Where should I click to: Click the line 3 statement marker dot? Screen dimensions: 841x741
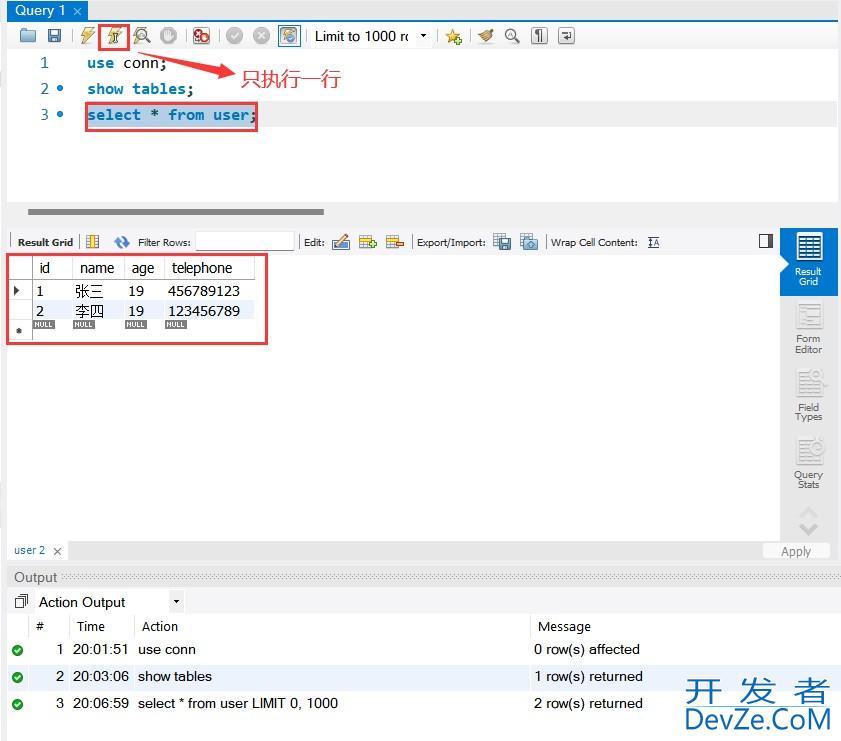click(x=60, y=114)
